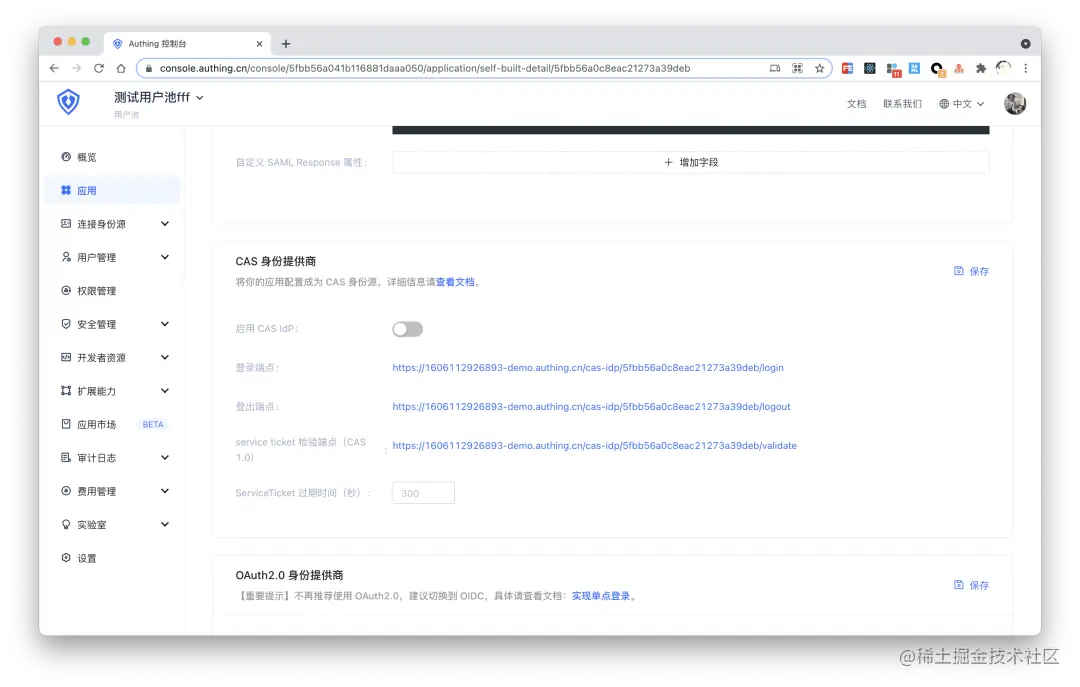Expand the 扩展能力 chevron
Screen dimensions: 1080x687
pos(165,391)
